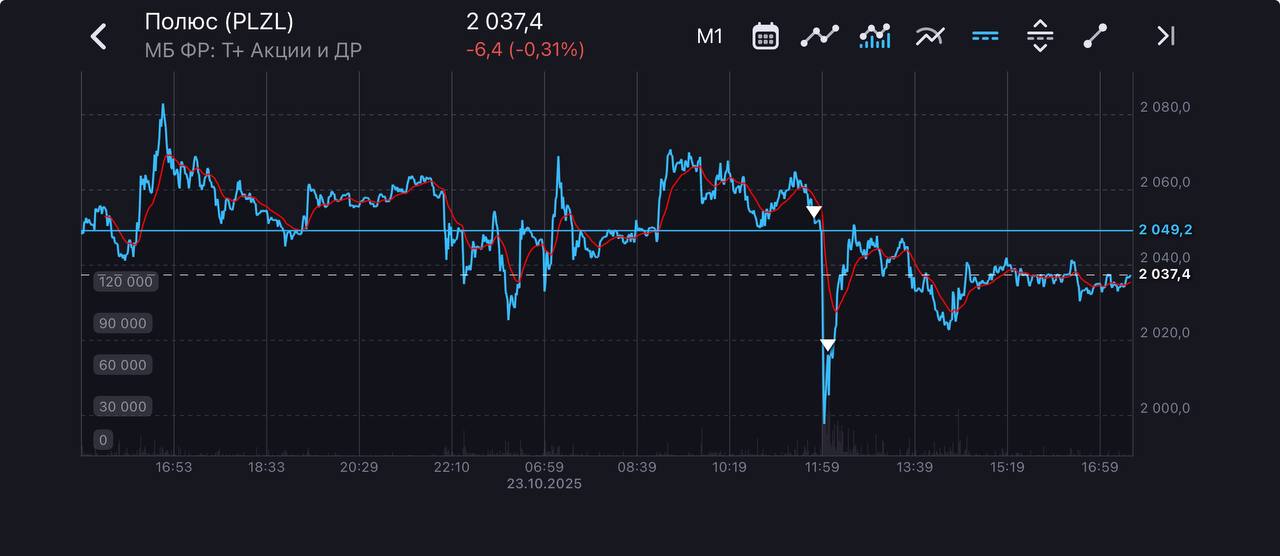
Task: Open the indicators curve icon
Action: tap(930, 37)
